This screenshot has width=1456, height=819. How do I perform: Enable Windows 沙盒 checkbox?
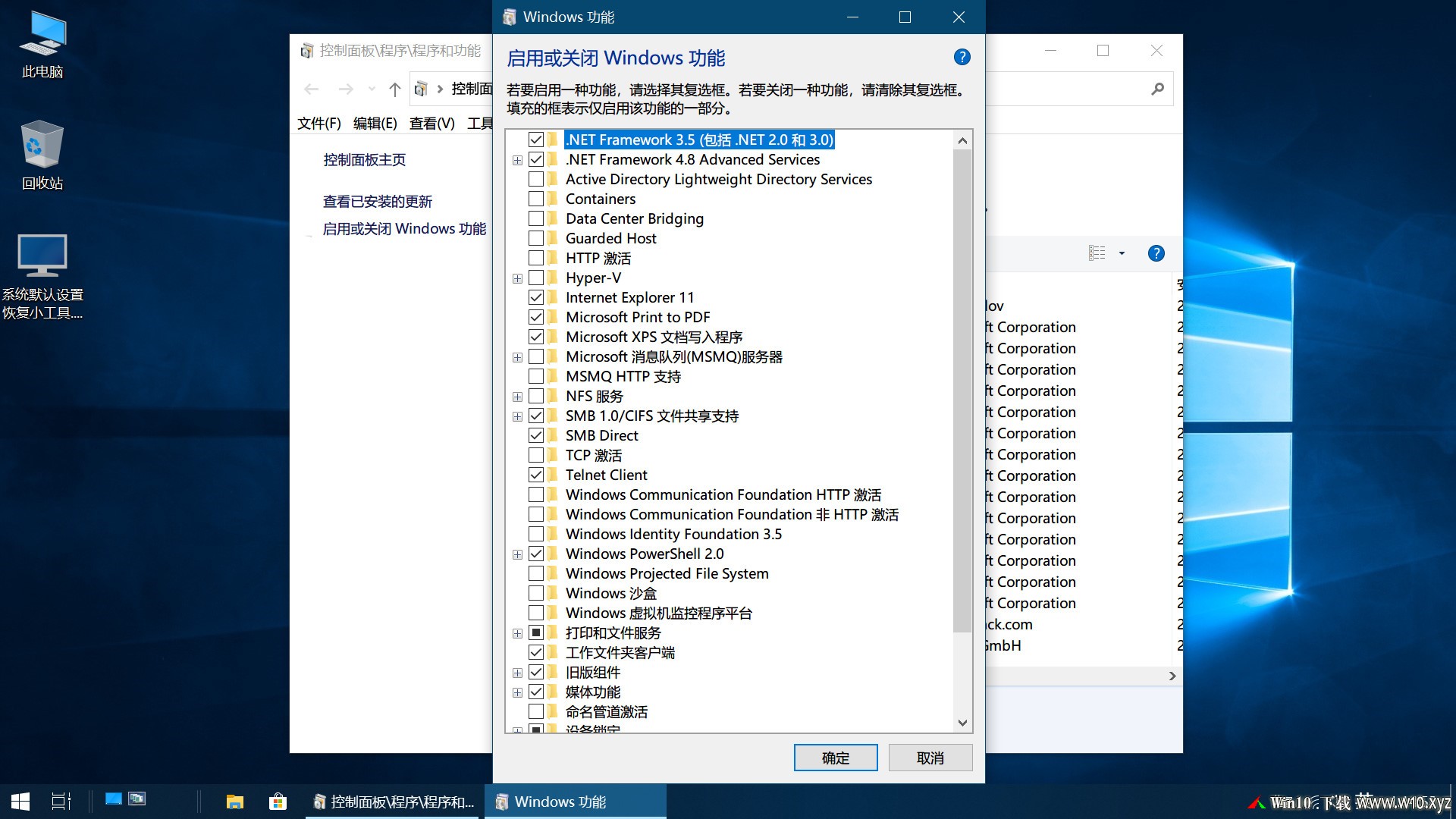pos(536,593)
